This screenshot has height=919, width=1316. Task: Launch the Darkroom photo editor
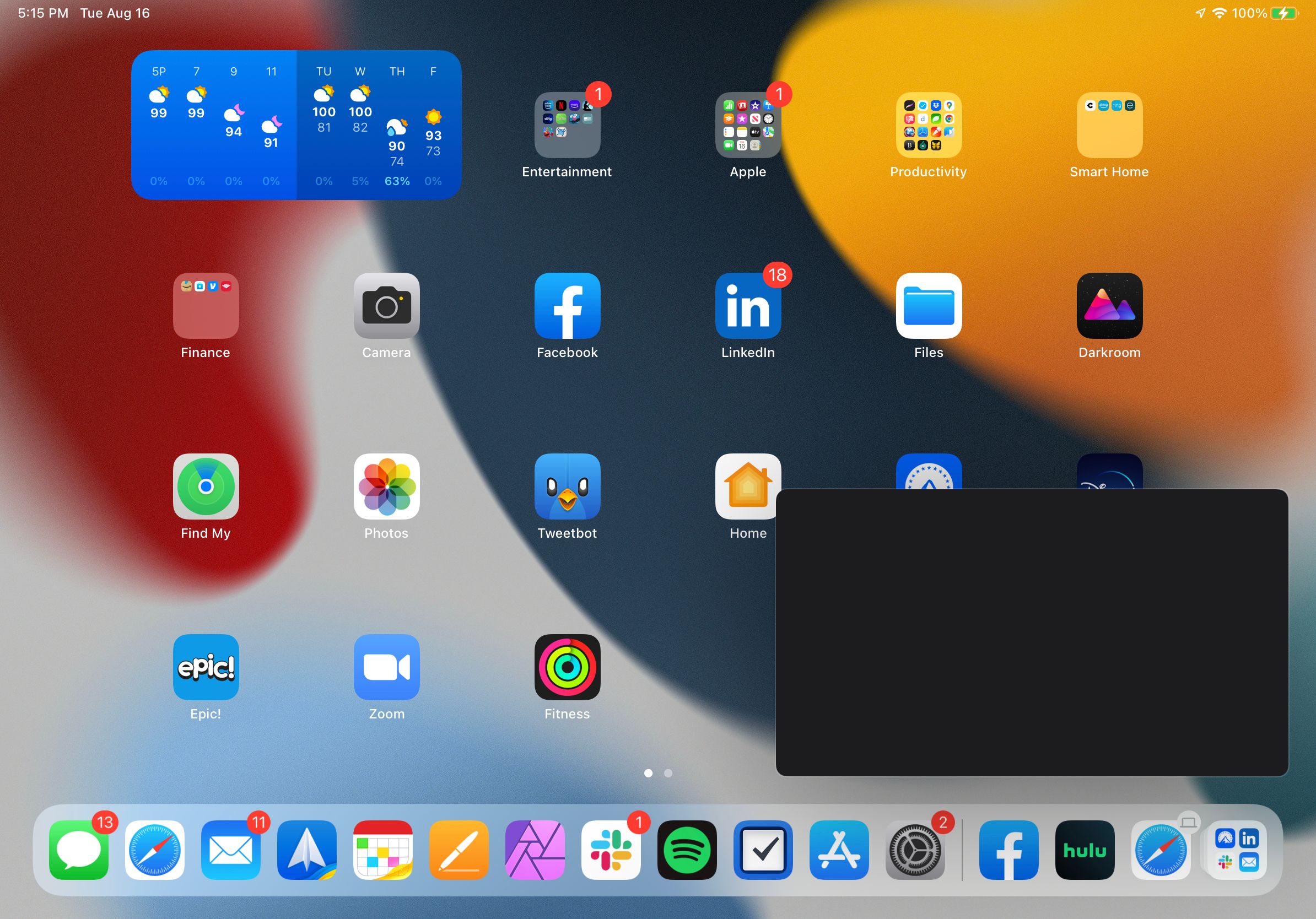[x=1109, y=305]
